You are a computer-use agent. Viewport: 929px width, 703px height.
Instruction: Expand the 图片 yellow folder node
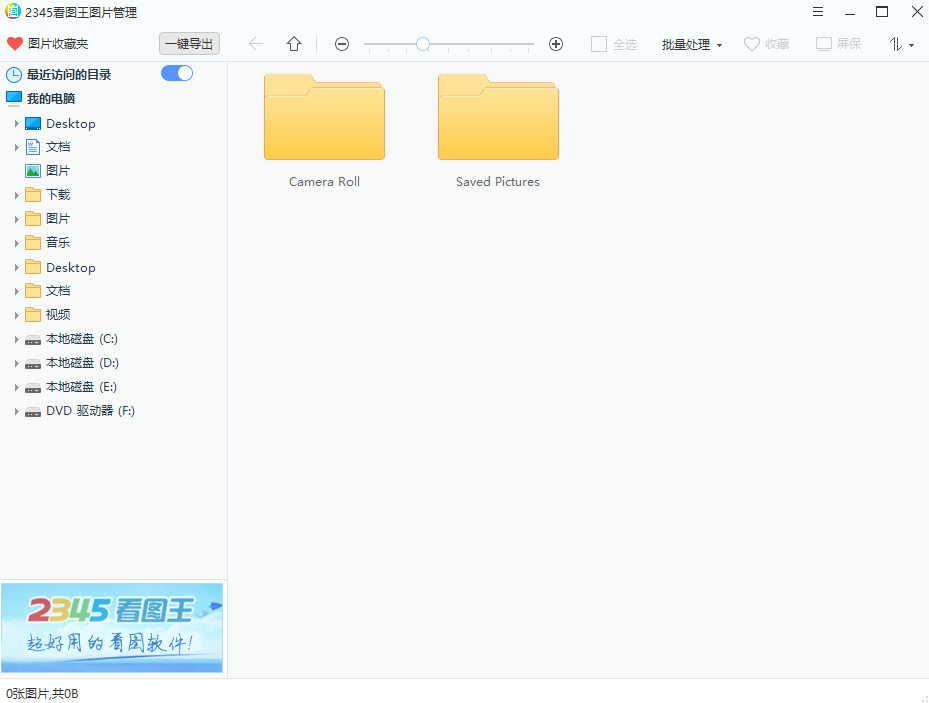[x=17, y=219]
